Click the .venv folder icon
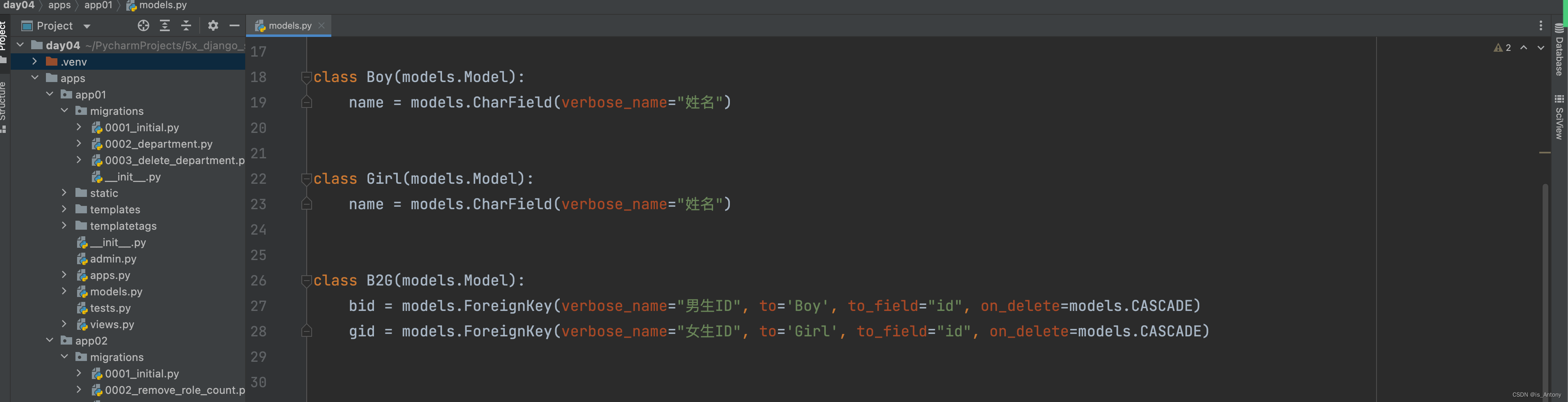Screen dimensions: 1568x402 click(52, 62)
